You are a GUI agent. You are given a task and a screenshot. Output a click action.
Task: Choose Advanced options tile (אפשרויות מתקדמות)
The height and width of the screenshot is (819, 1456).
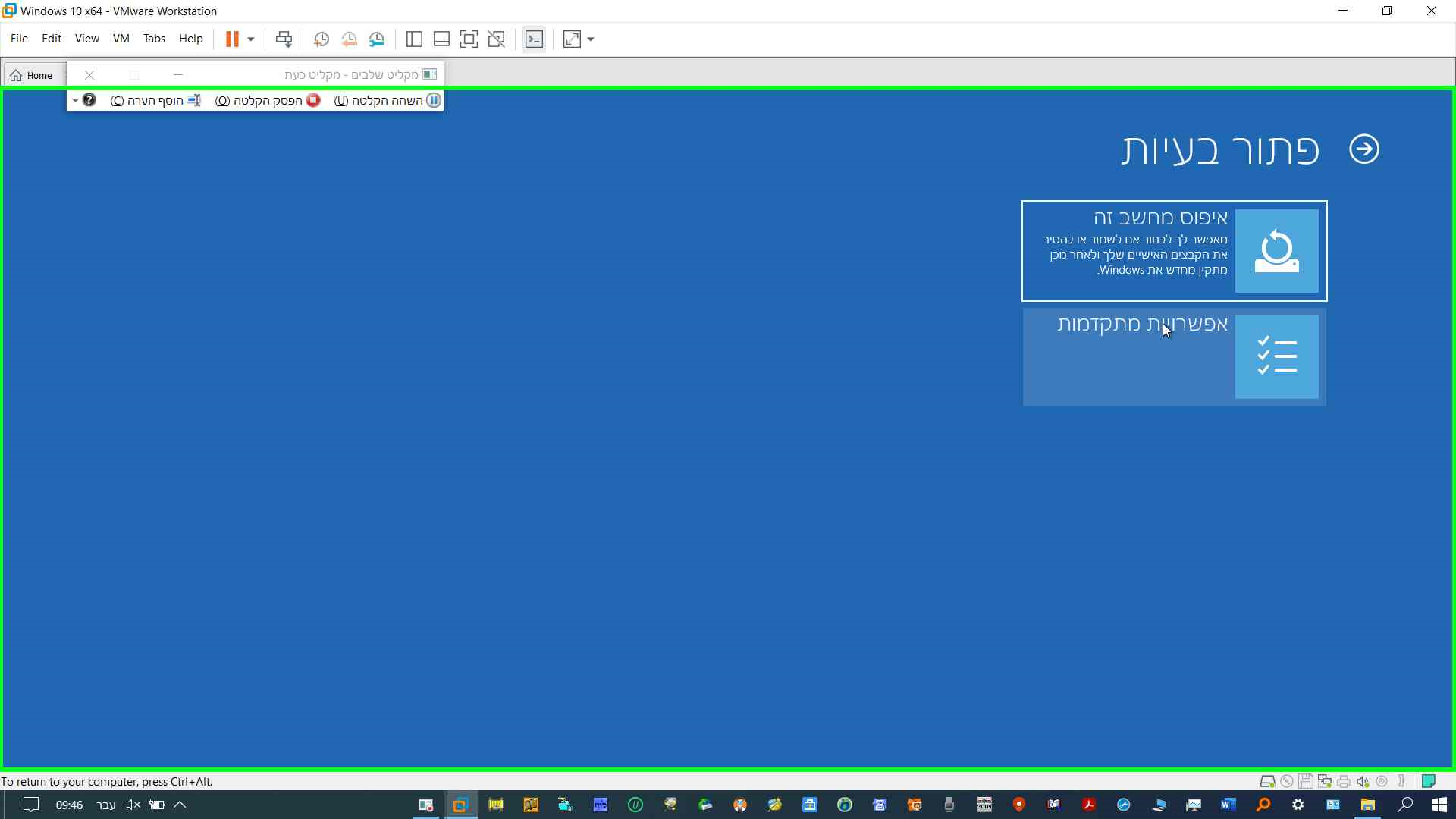(1174, 357)
